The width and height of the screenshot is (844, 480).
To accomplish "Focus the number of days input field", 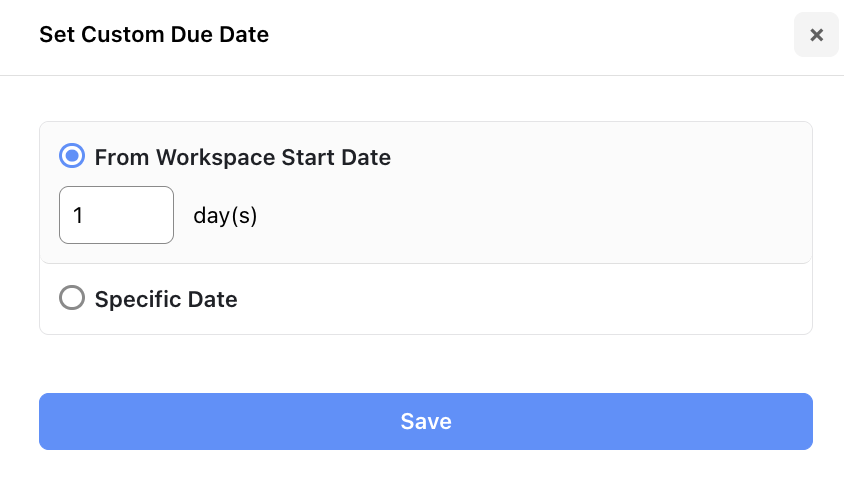I will pyautogui.click(x=116, y=215).
